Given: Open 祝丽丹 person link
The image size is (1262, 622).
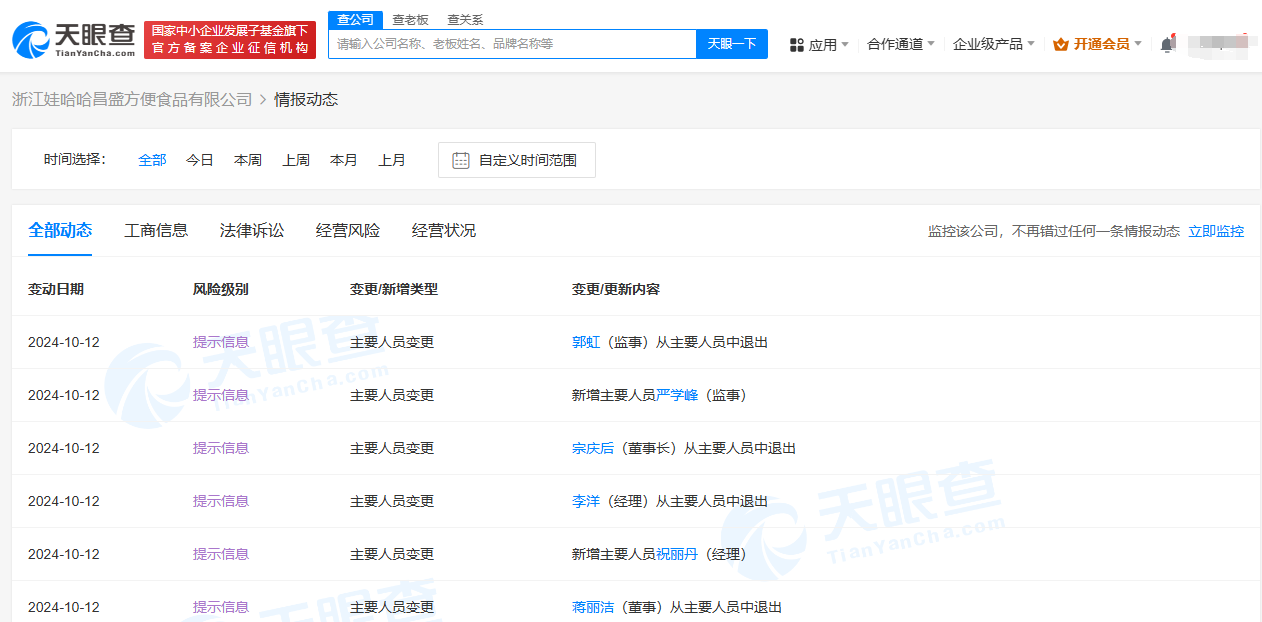Looking at the screenshot, I should [677, 554].
